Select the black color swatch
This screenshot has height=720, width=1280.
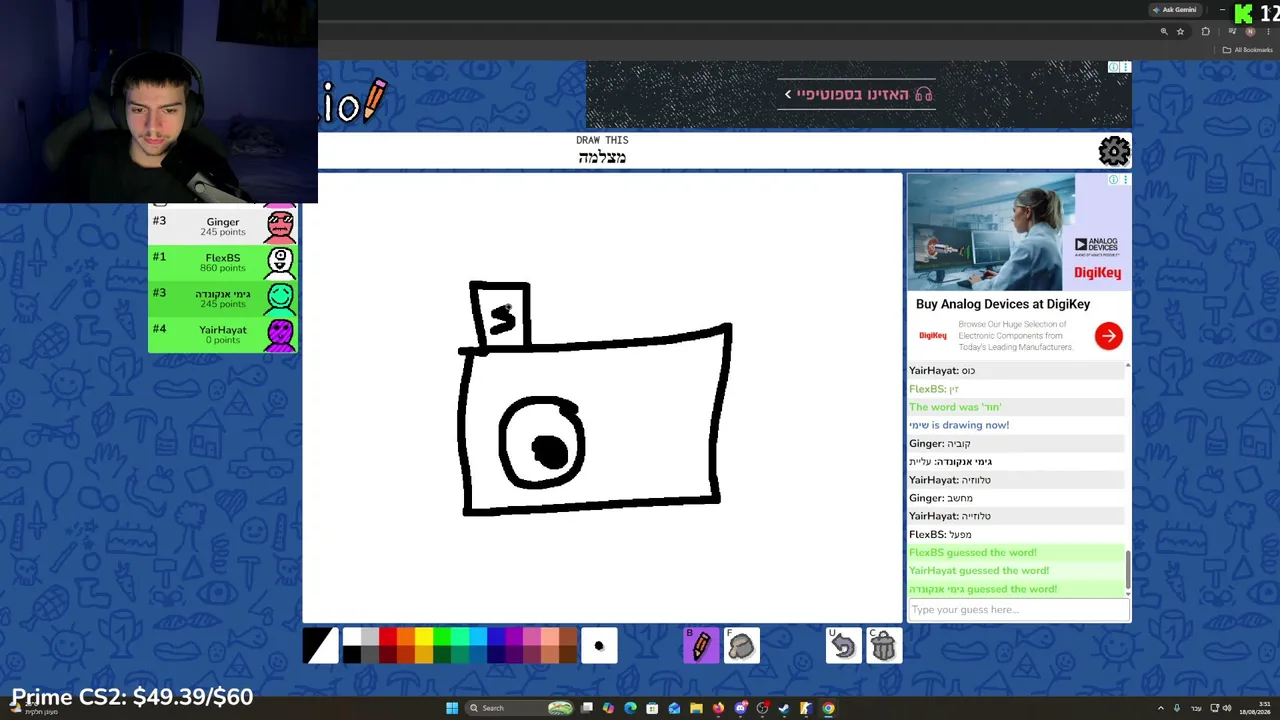pyautogui.click(x=352, y=655)
